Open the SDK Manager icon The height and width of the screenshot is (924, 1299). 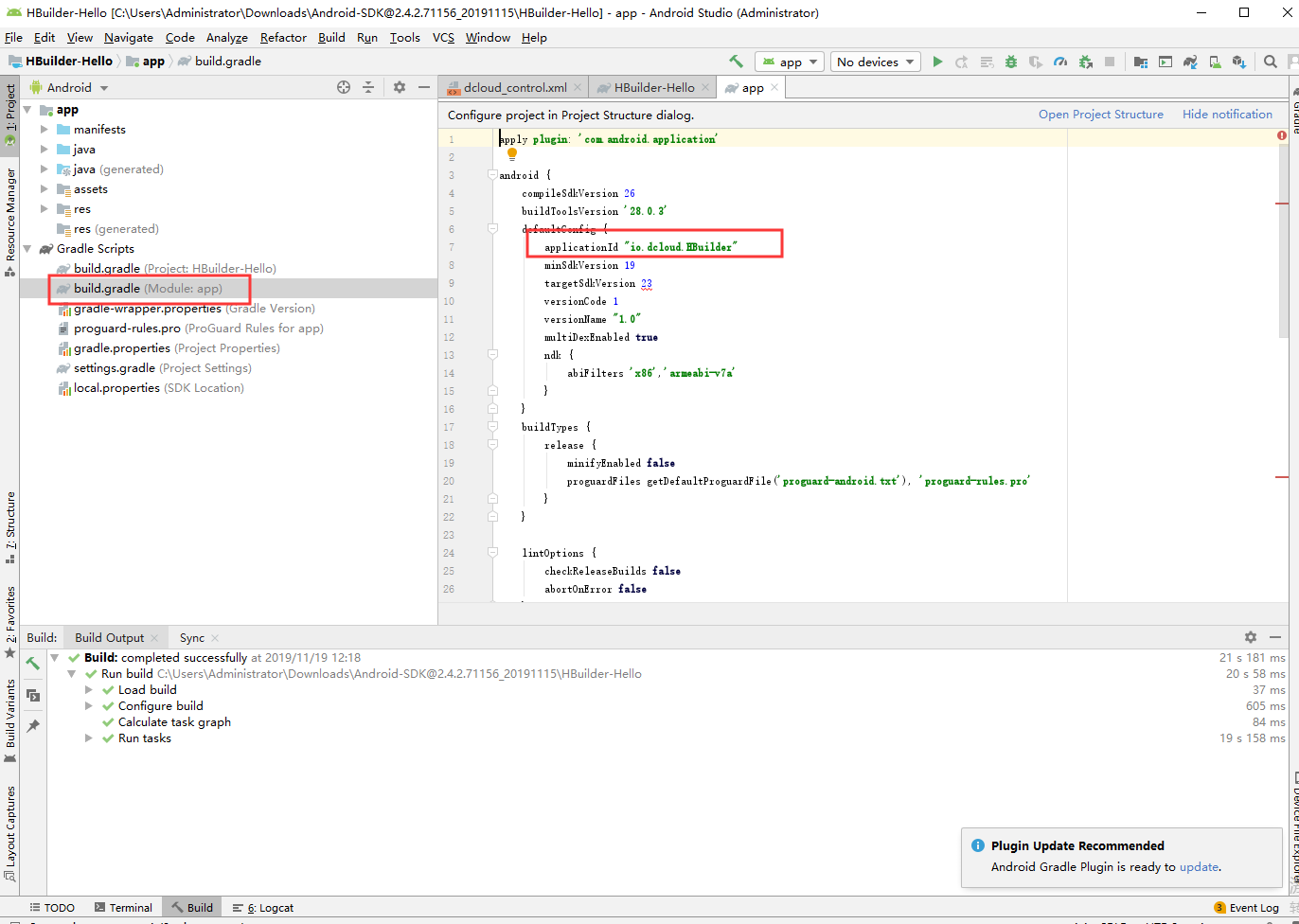click(x=1239, y=62)
